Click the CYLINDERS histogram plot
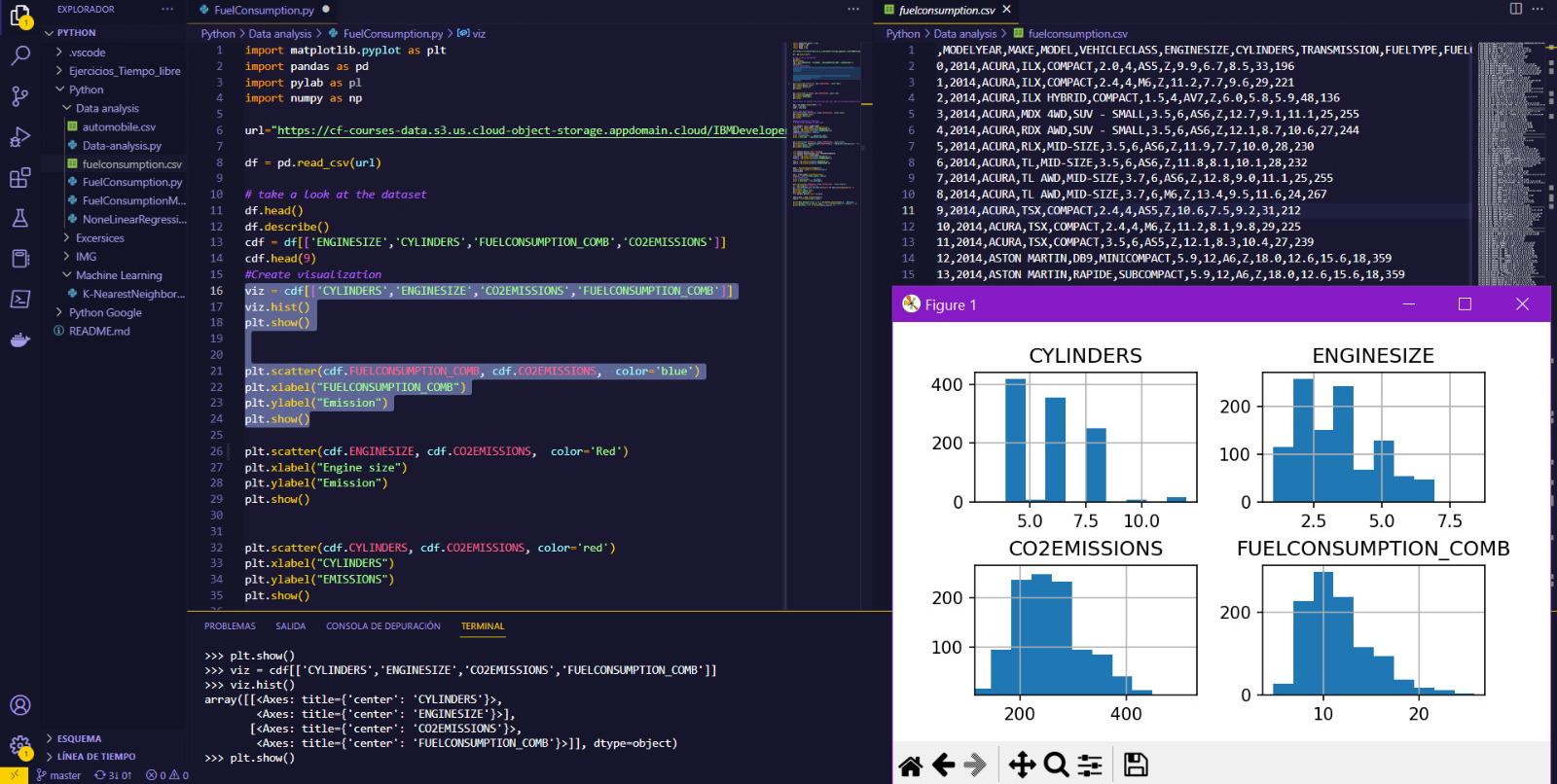 click(1085, 438)
